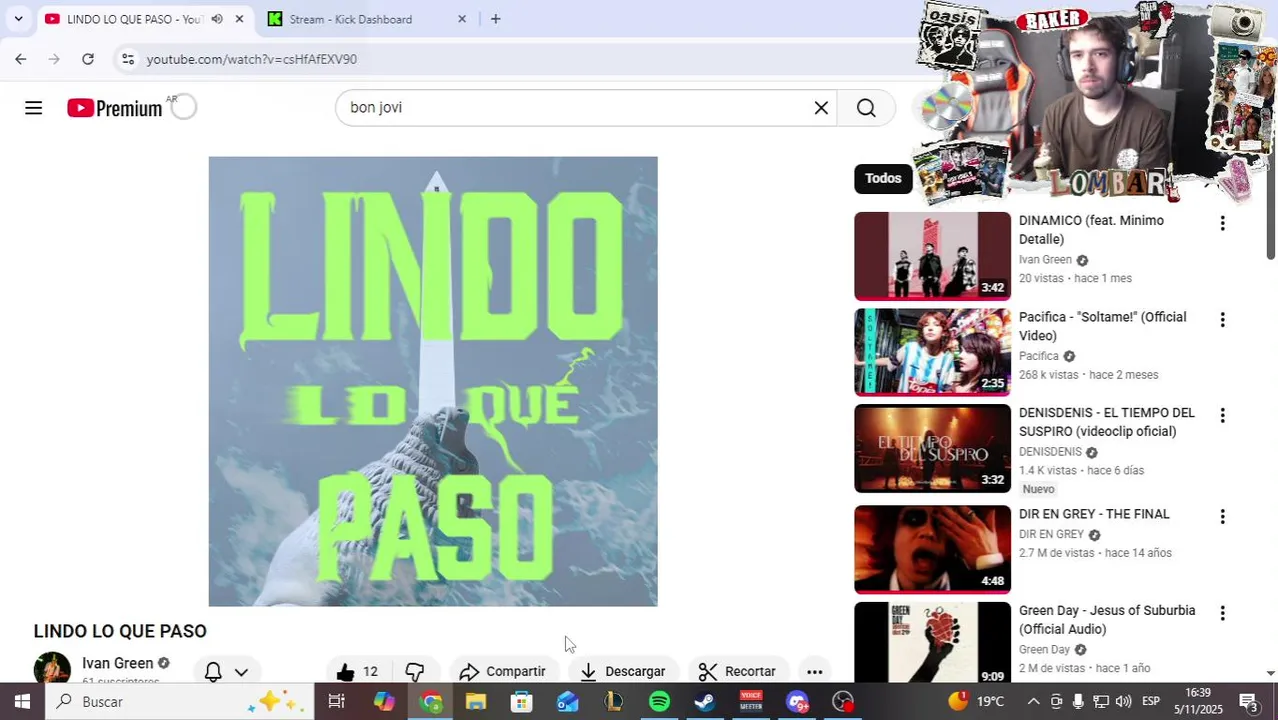Clip the video using Recortar
Screen dimensions: 1278x720
(x=737, y=671)
